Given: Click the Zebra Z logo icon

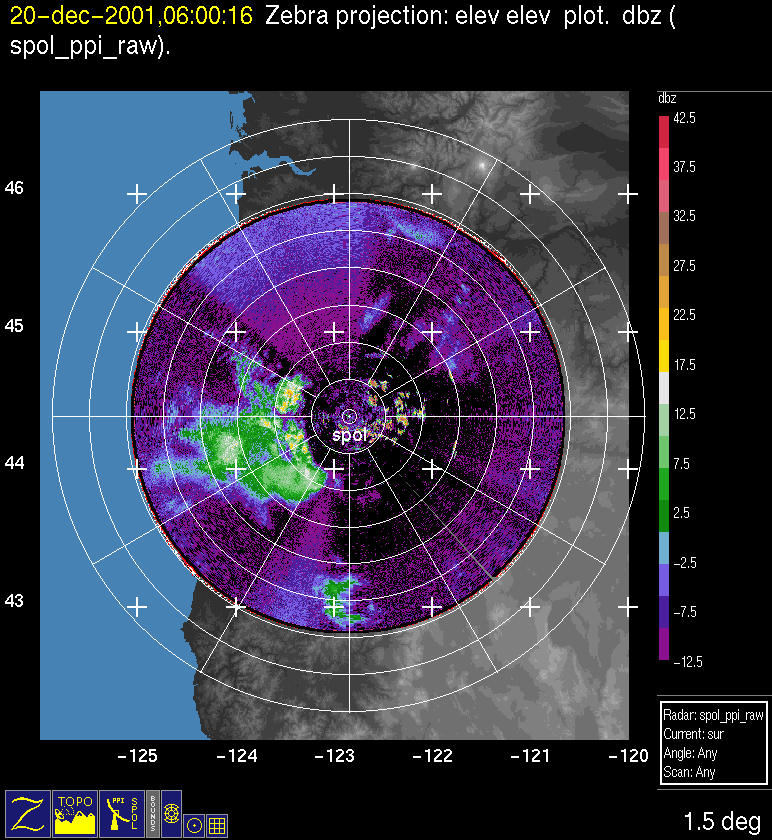Looking at the screenshot, I should 27,812.
